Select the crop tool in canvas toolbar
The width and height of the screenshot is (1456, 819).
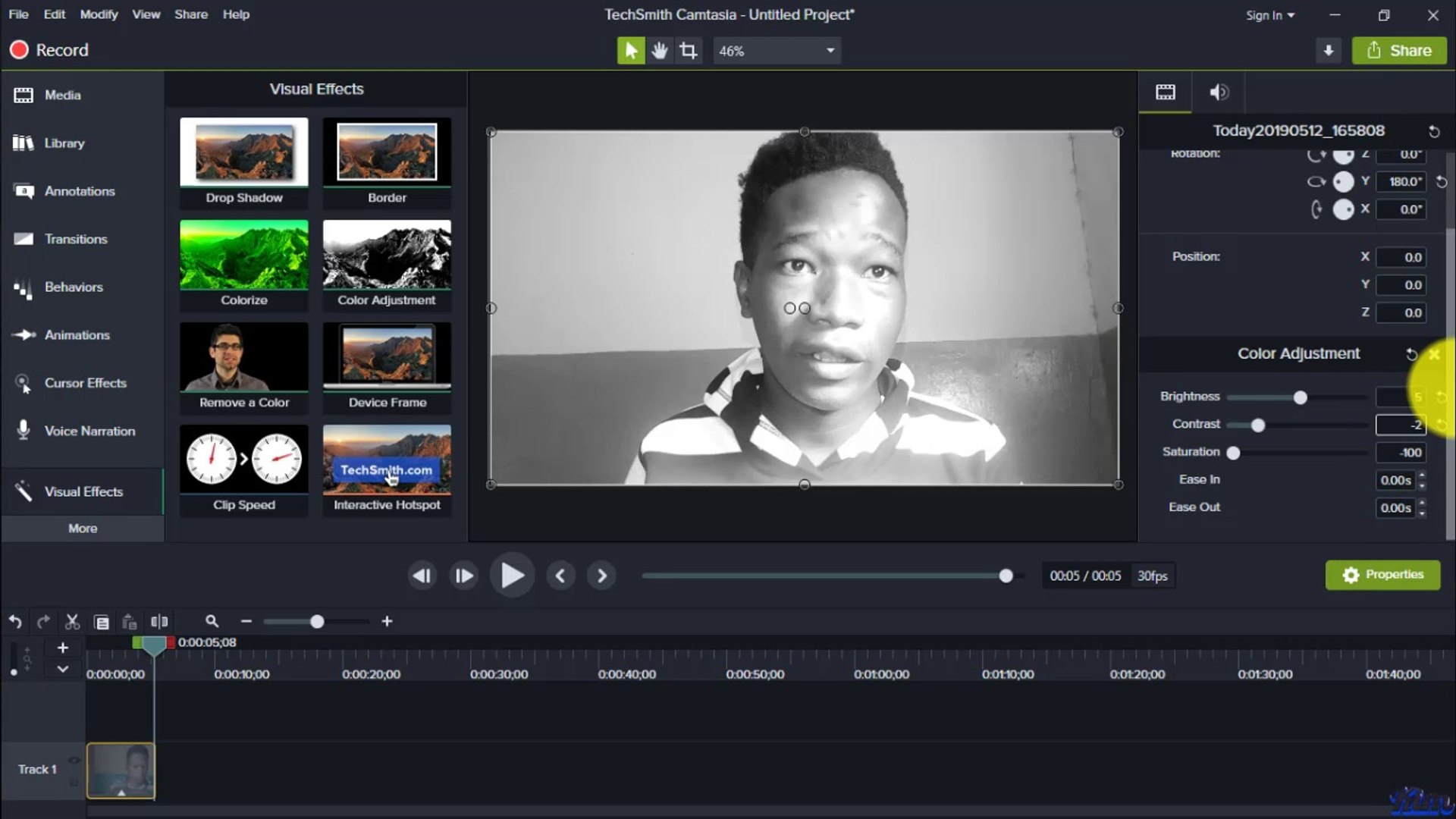coord(688,51)
